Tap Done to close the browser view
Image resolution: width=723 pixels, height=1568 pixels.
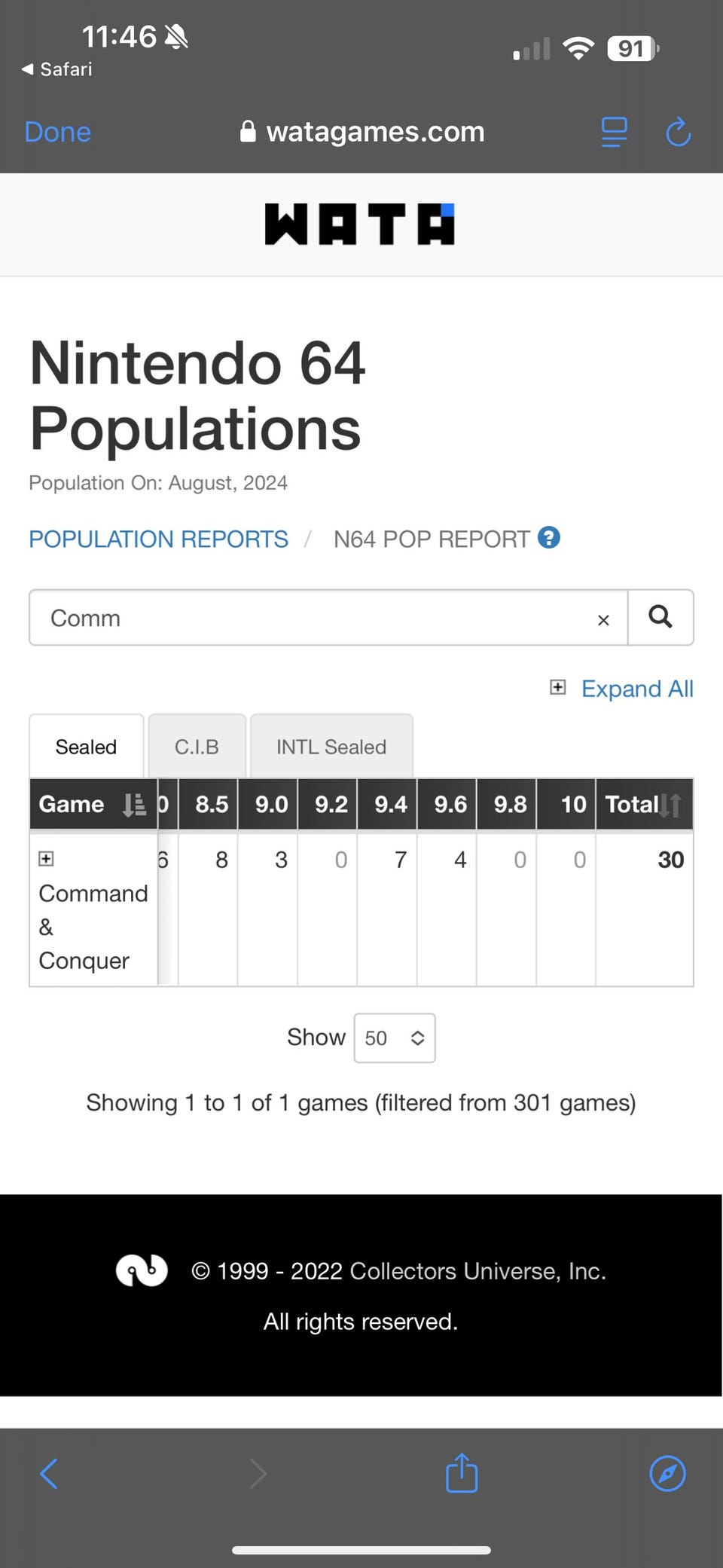coord(57,132)
